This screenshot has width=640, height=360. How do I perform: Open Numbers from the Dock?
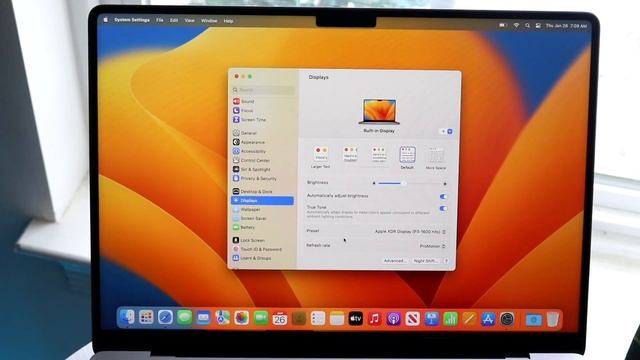[x=450, y=319]
